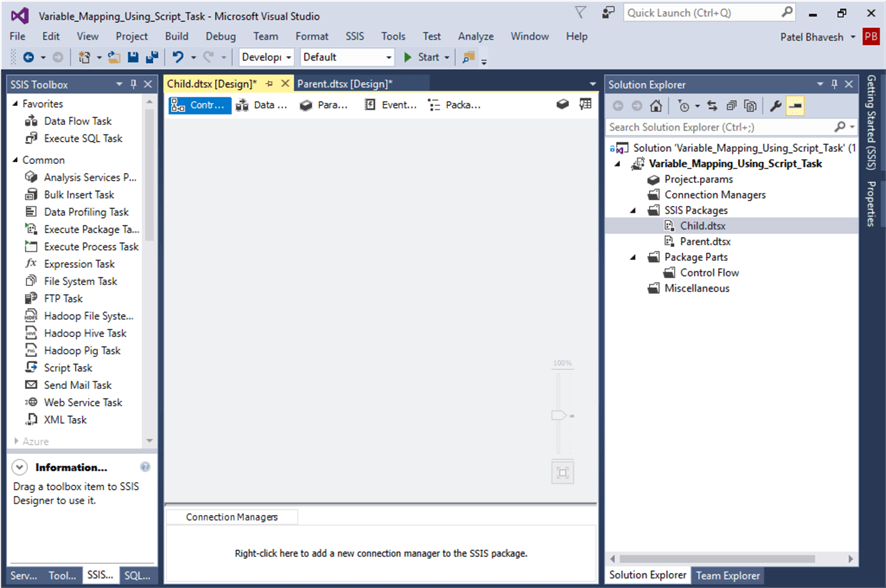The width and height of the screenshot is (886, 588).
Task: Open the Solution Configurations dropdown showing Development
Action: click(x=266, y=57)
